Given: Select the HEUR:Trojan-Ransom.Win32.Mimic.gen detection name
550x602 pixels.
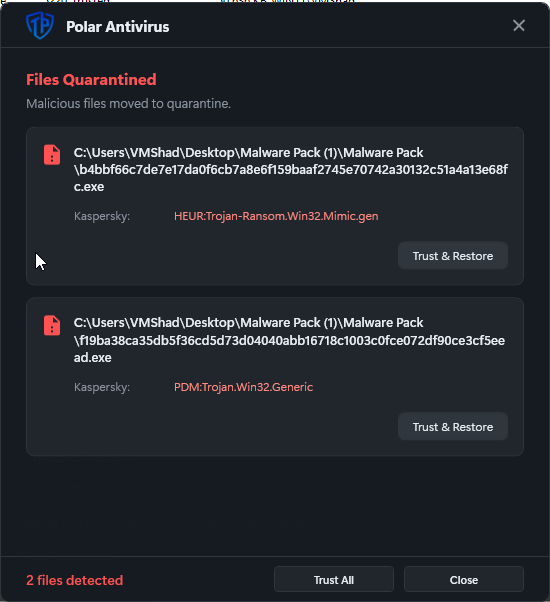Looking at the screenshot, I should (276, 216).
